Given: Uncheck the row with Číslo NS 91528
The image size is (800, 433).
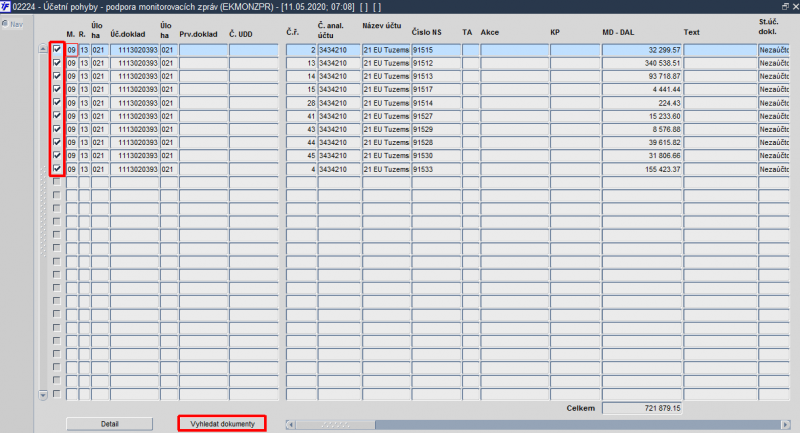Looking at the screenshot, I should 57,142.
